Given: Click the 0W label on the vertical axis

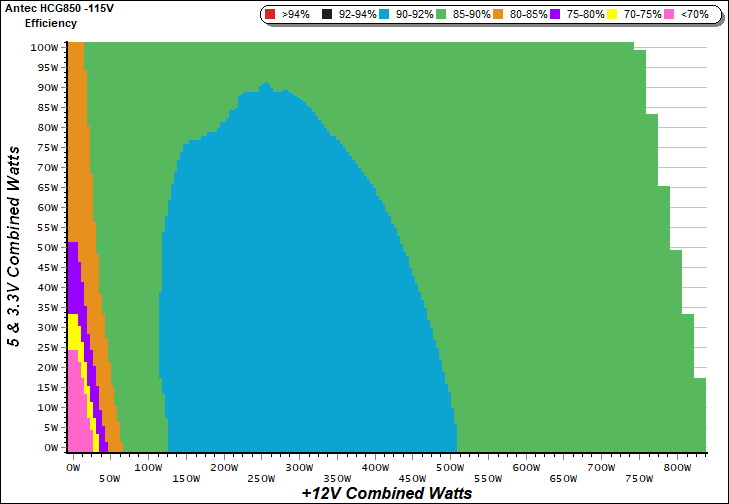Looking at the screenshot, I should pyautogui.click(x=49, y=448).
